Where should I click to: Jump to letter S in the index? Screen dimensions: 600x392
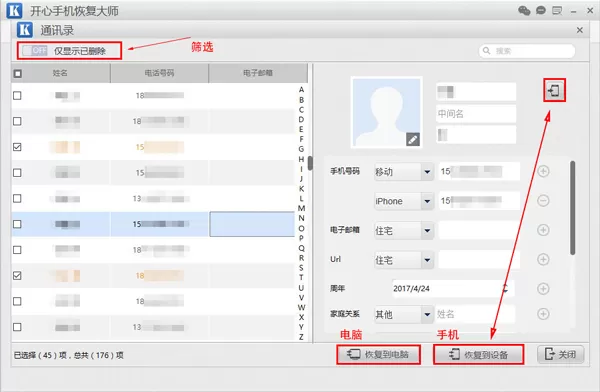coord(302,268)
